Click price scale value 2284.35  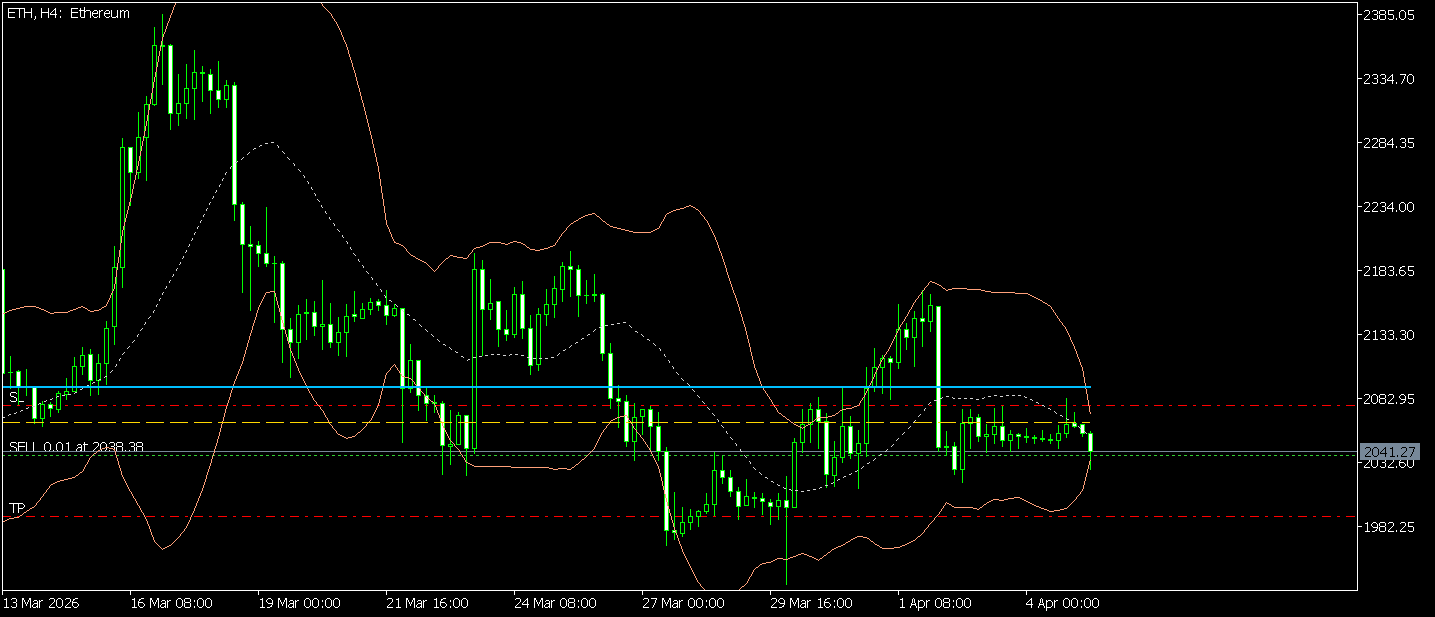pos(1391,143)
